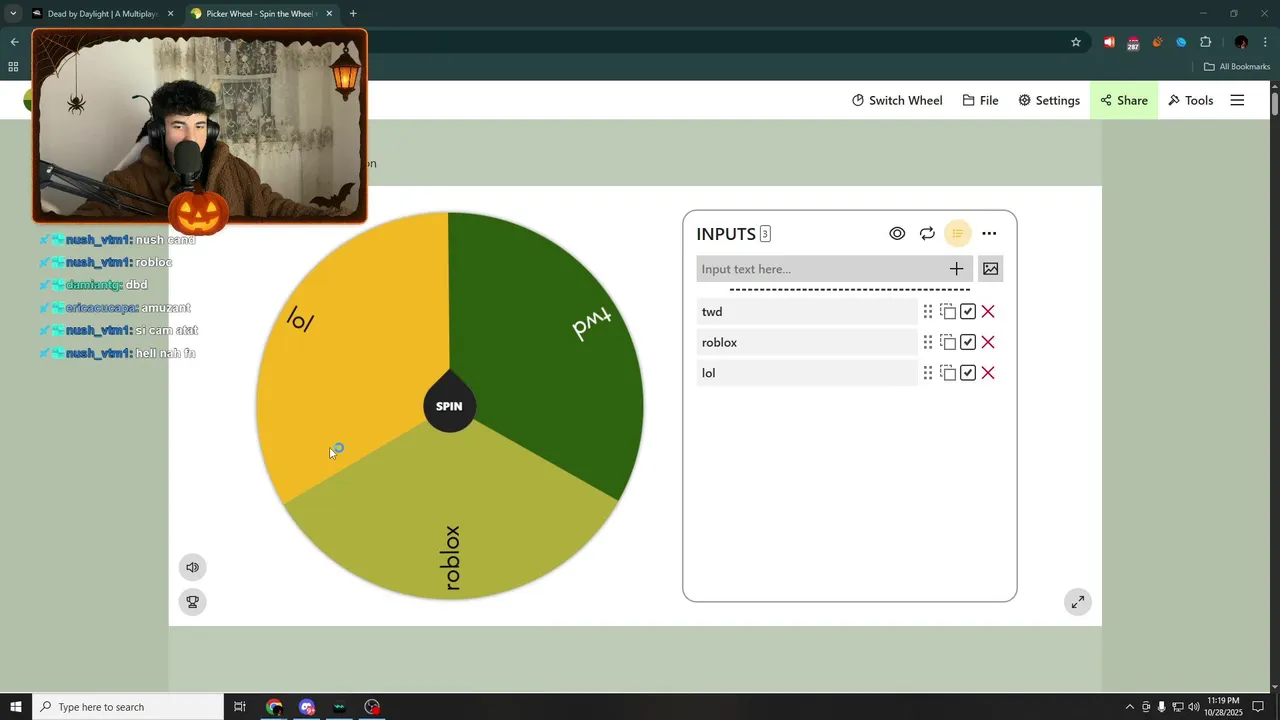The image size is (1280, 720).
Task: Switch to the Dead by Daylight tab
Action: (102, 14)
